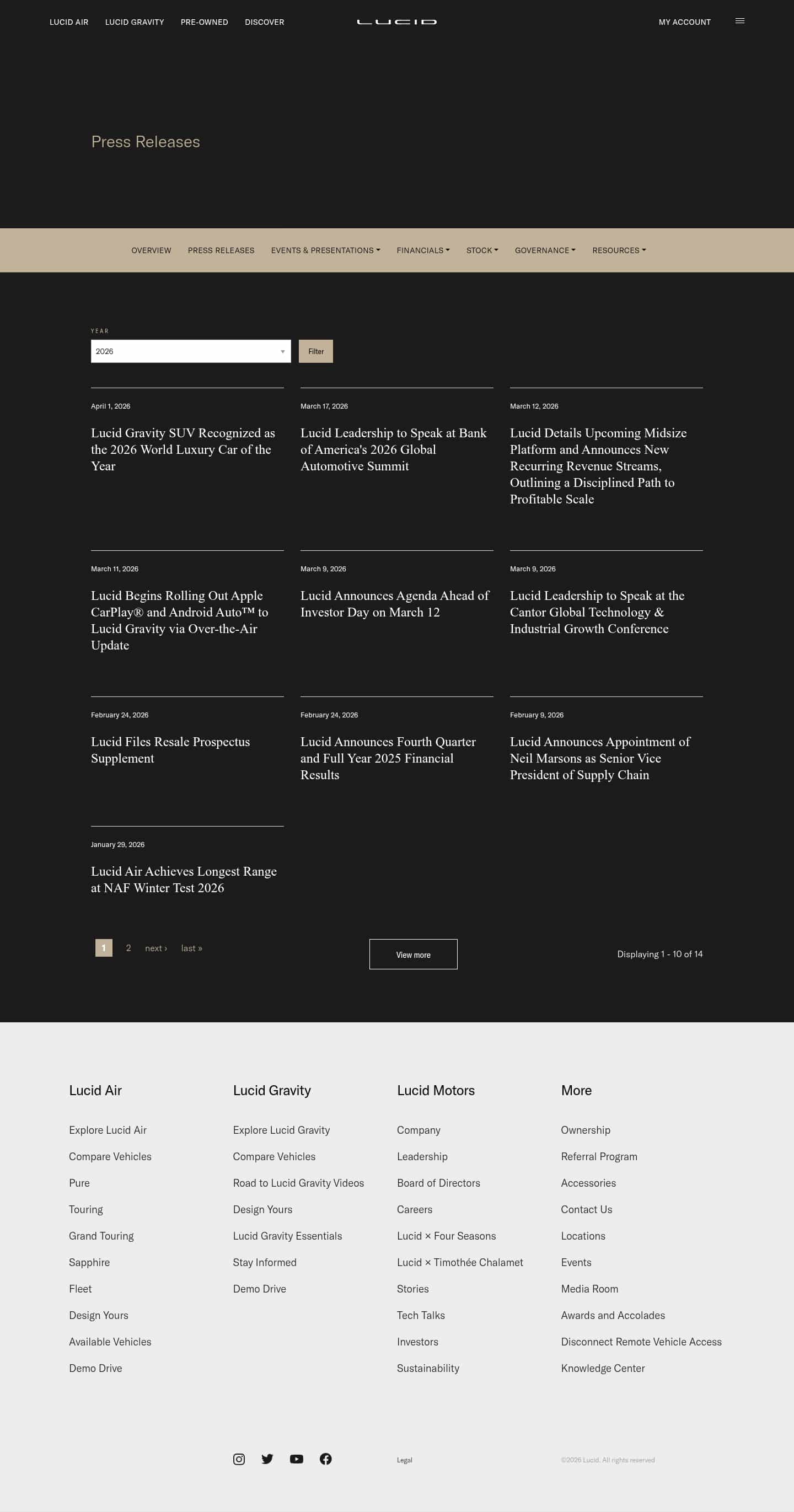Open the Media Room footer link
Screen dimensions: 794x1512
589,1289
